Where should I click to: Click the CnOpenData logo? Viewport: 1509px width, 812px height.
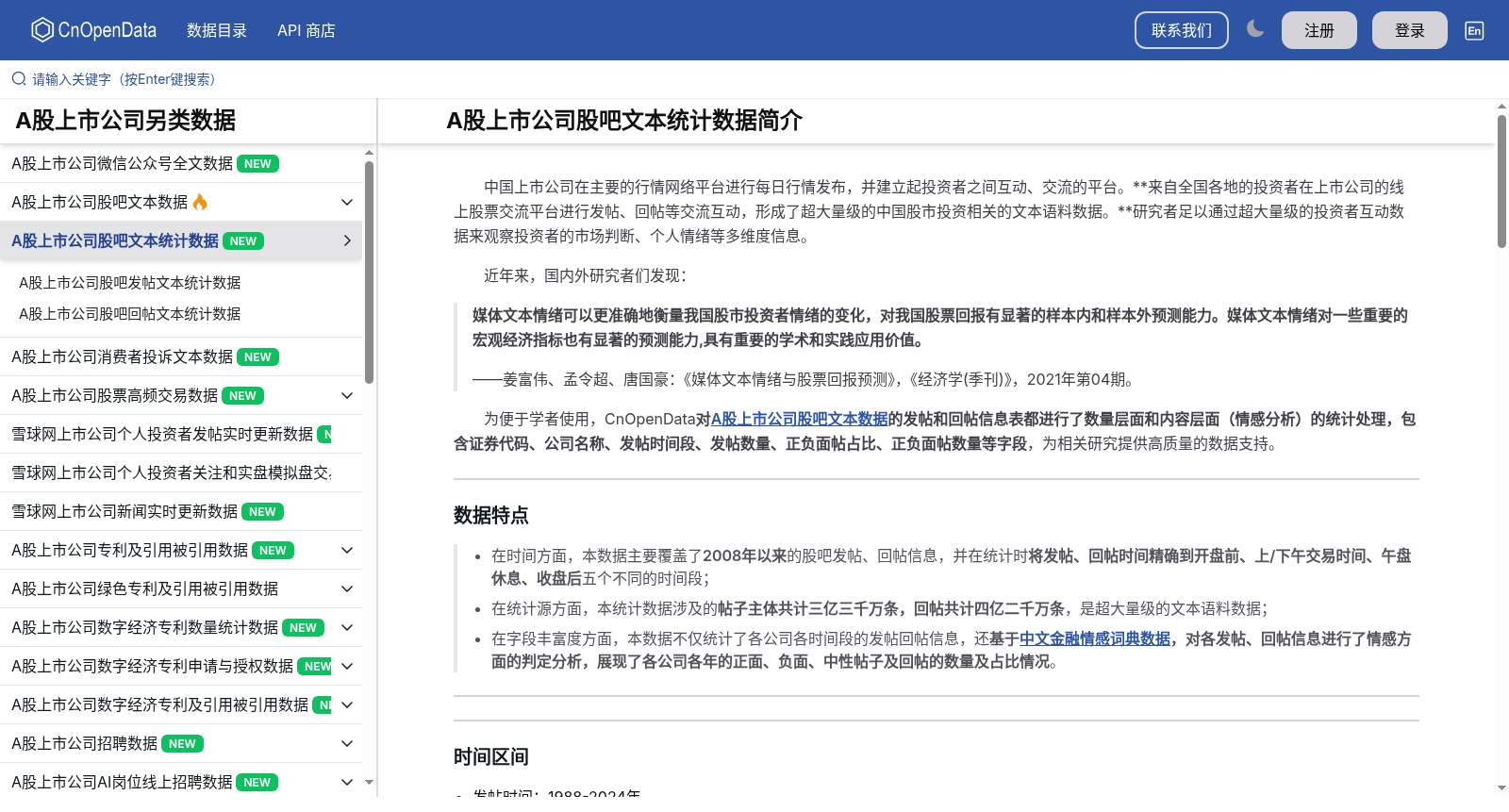pyautogui.click(x=93, y=30)
